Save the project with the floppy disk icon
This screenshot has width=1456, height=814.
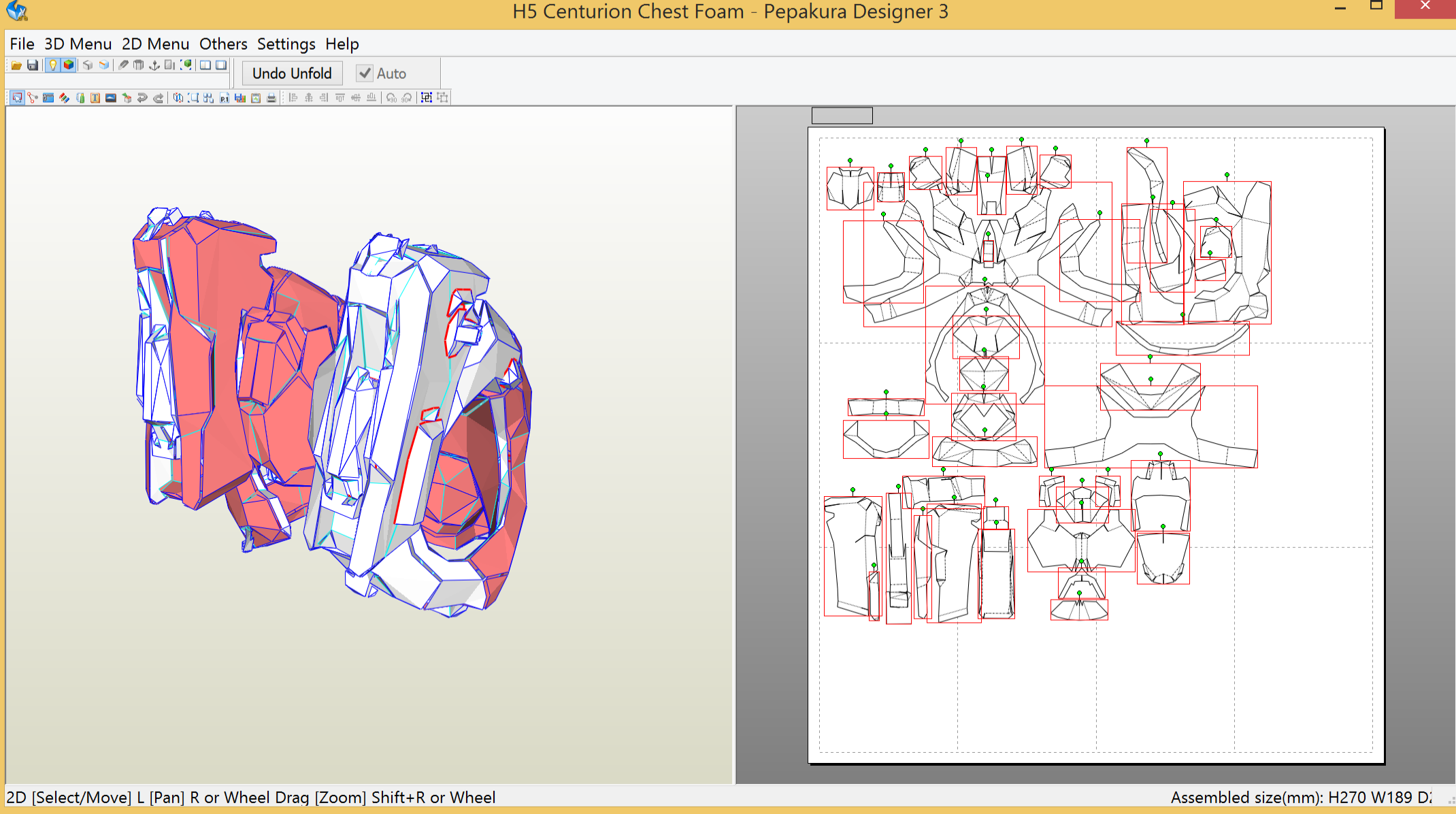[33, 65]
